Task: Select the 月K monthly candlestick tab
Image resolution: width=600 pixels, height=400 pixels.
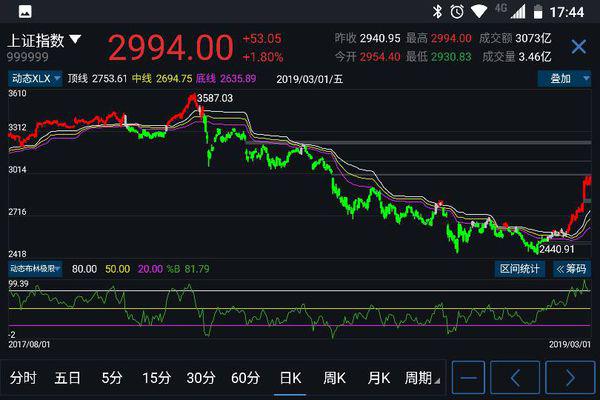Action: click(379, 378)
